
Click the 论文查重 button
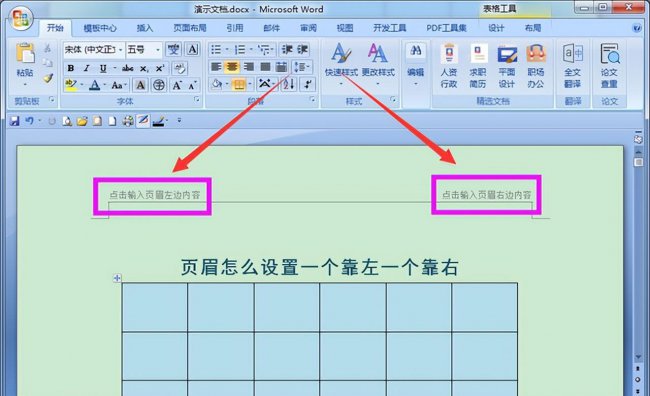tap(609, 66)
